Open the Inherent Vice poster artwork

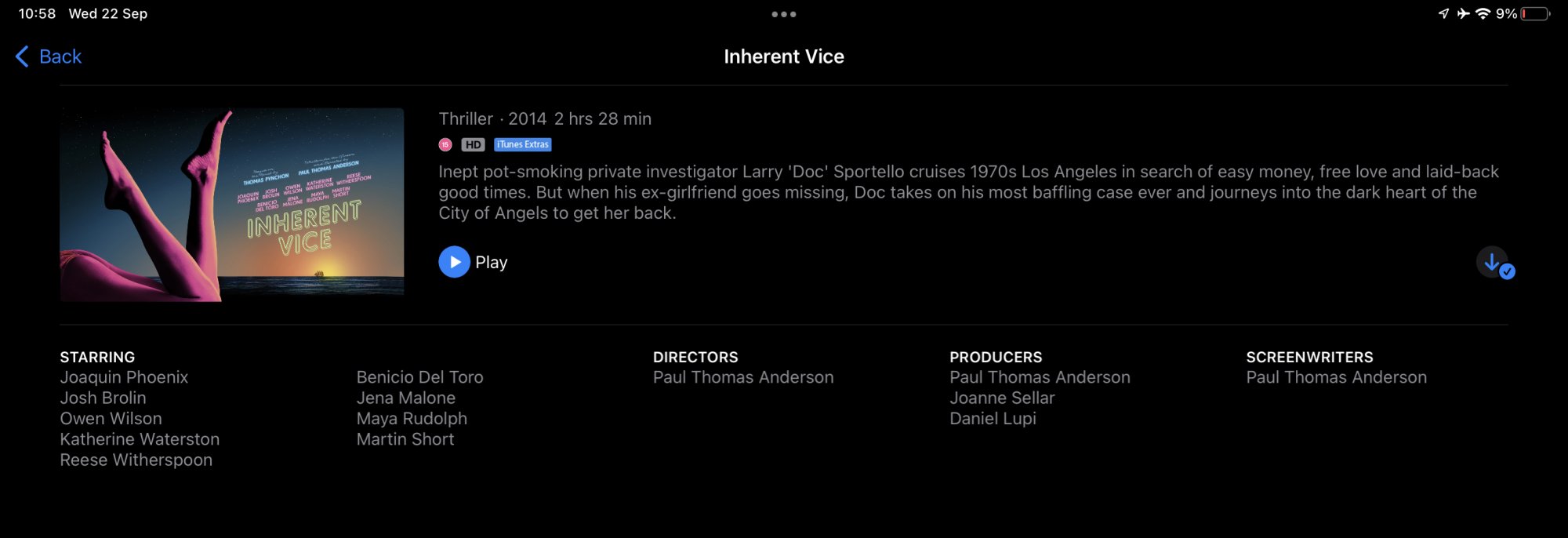tap(232, 205)
